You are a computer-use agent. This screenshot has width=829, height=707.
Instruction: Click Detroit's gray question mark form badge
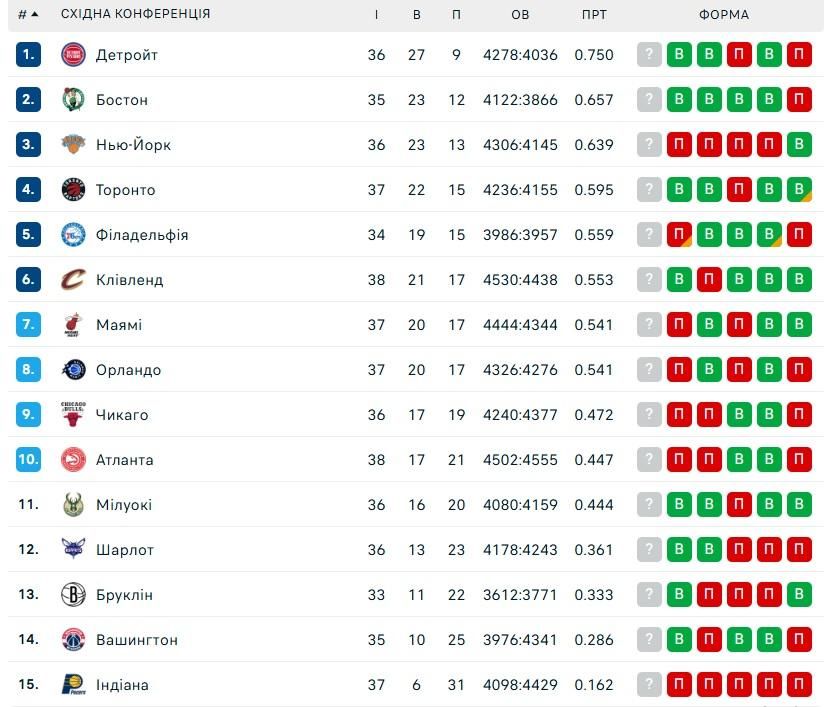click(x=650, y=55)
